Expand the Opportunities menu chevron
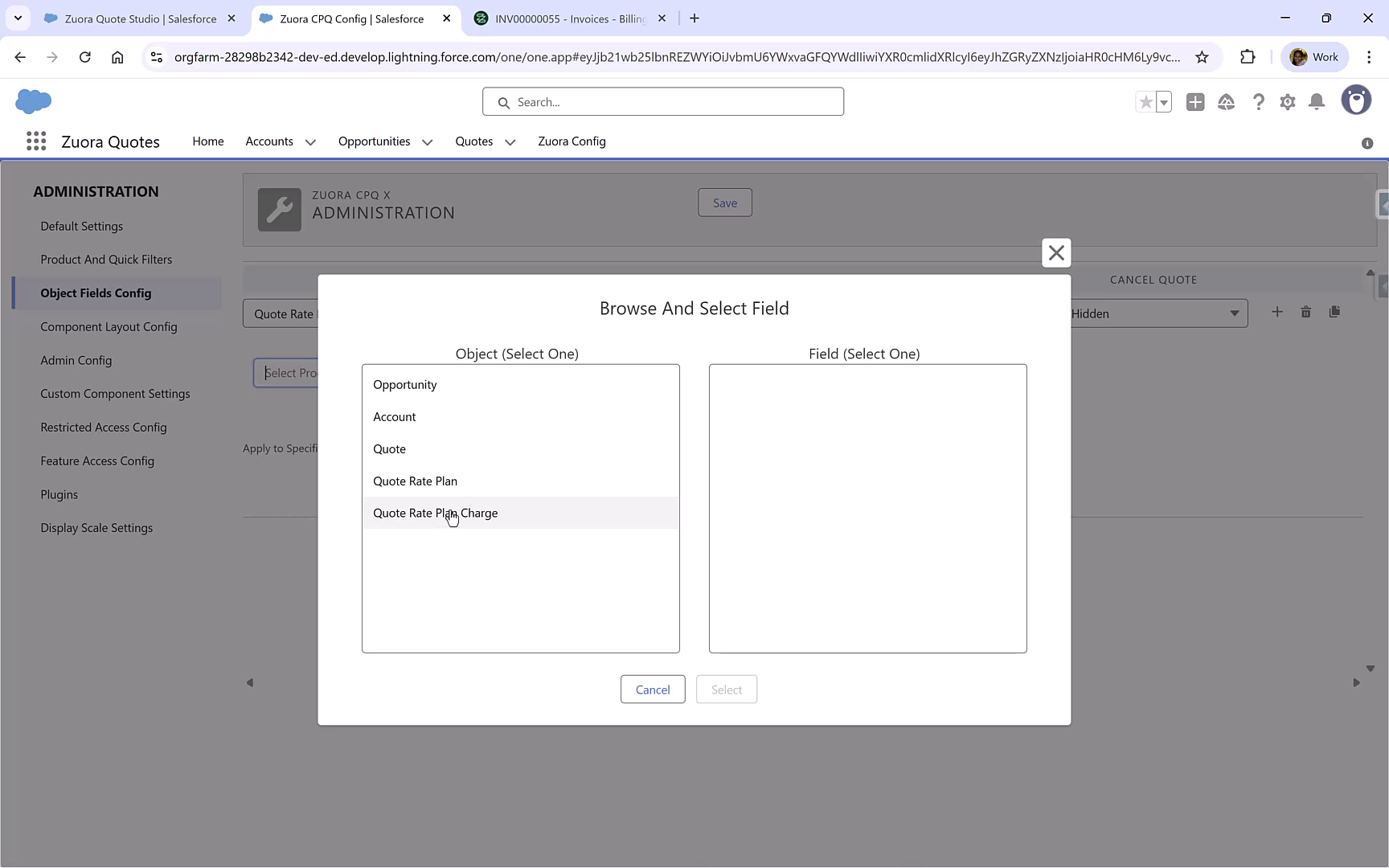This screenshot has height=868, width=1389. point(427,141)
